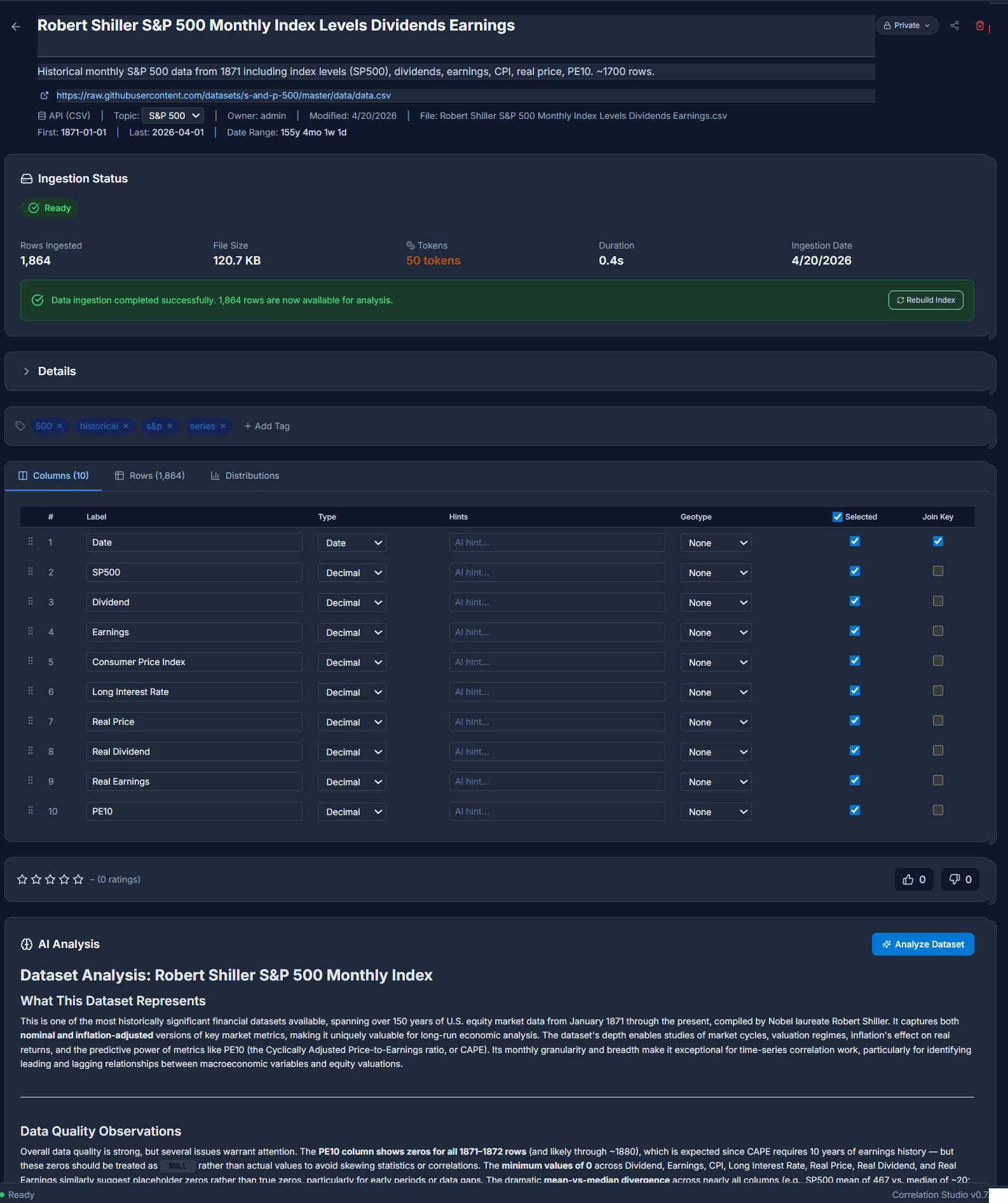Screen dimensions: 1008x1203
Task: Click the AI hint field for PE10
Action: (557, 811)
